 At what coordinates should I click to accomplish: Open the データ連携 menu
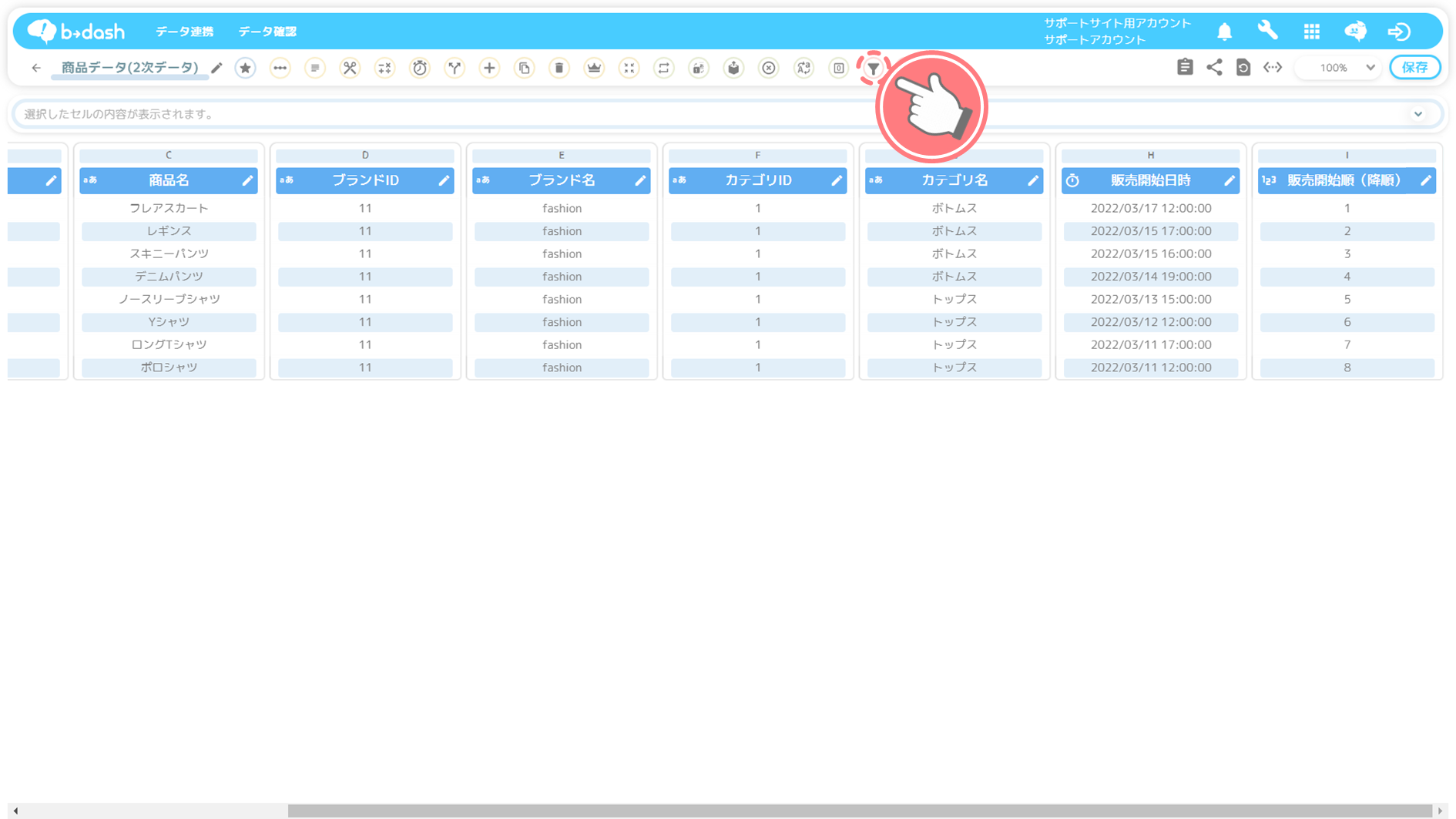[184, 32]
